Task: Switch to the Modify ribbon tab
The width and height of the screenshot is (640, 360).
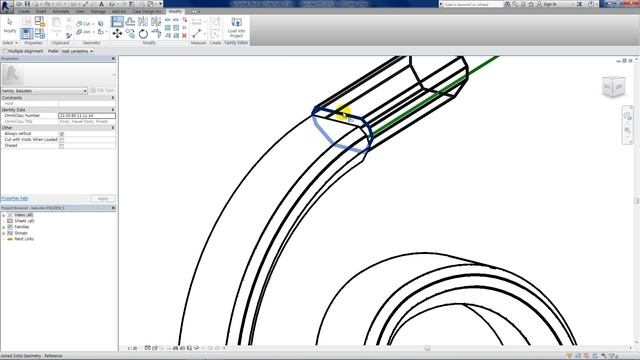Action: coord(175,11)
